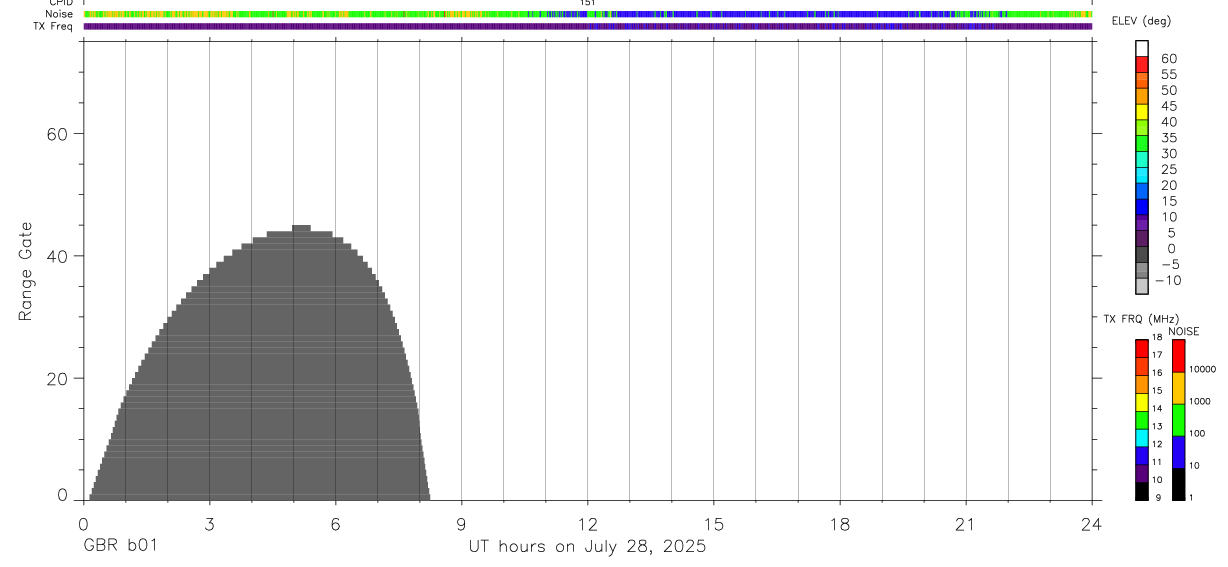Viewport: 1228px width, 567px height.
Task: Select the cyan ELEV swatch near 25
Action: click(x=1142, y=175)
